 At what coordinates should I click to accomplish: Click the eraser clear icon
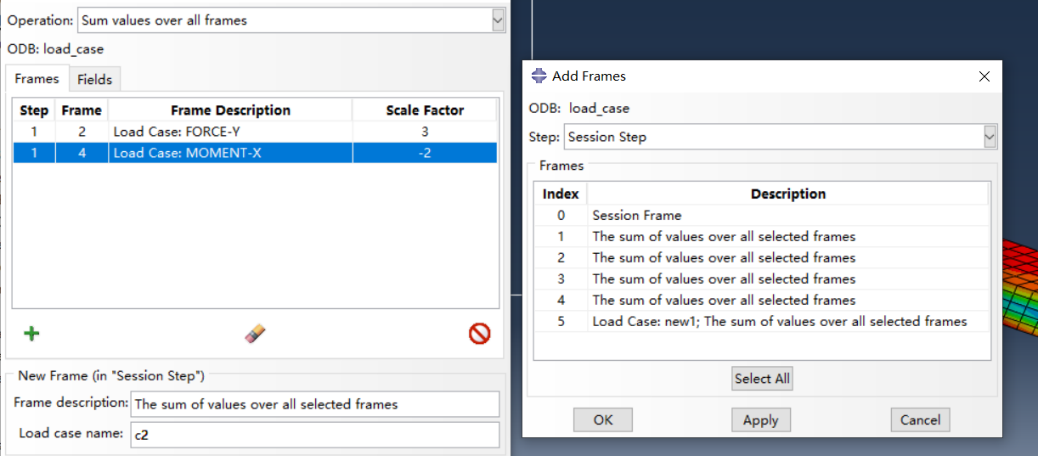tap(255, 334)
